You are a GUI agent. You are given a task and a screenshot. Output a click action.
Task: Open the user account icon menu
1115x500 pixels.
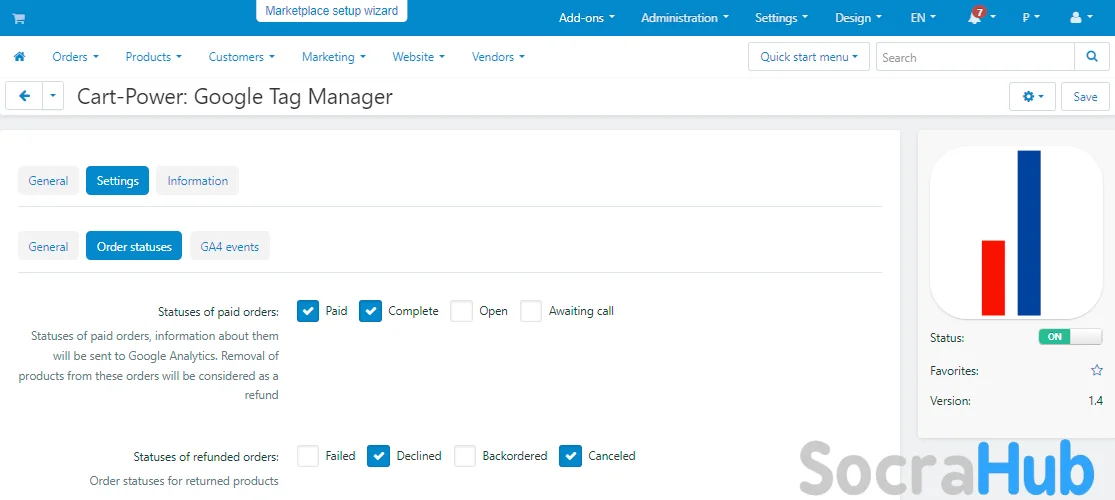[x=1080, y=18]
